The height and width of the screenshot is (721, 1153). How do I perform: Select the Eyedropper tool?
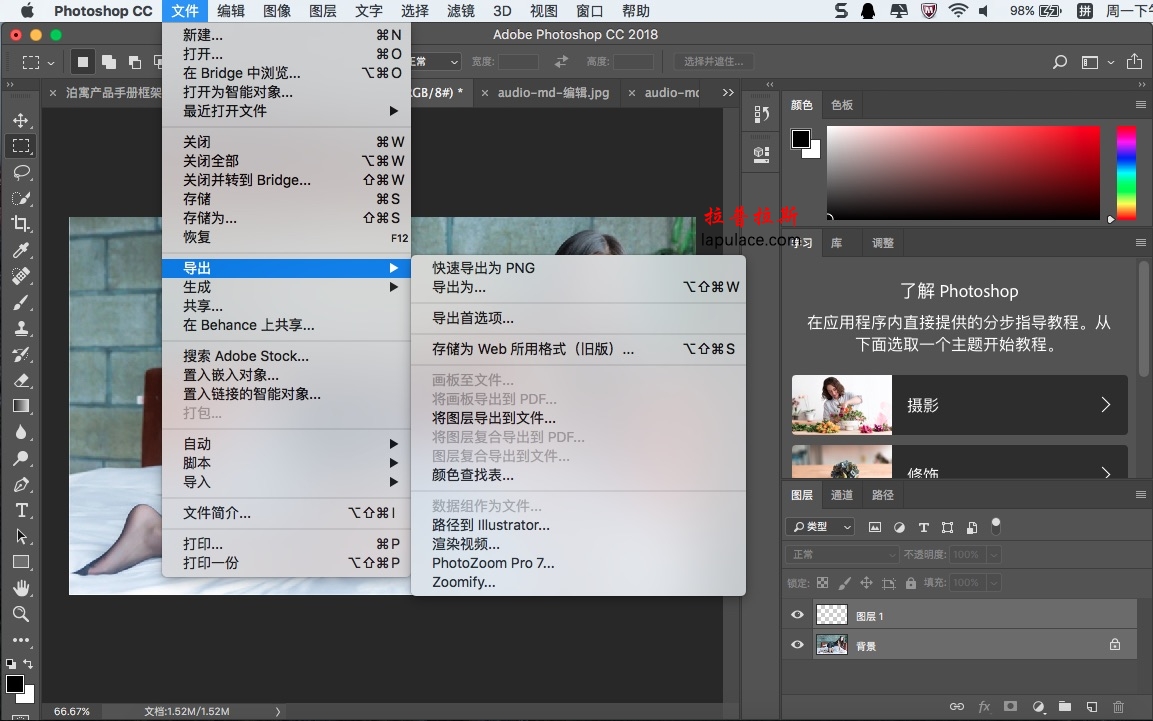coord(21,251)
